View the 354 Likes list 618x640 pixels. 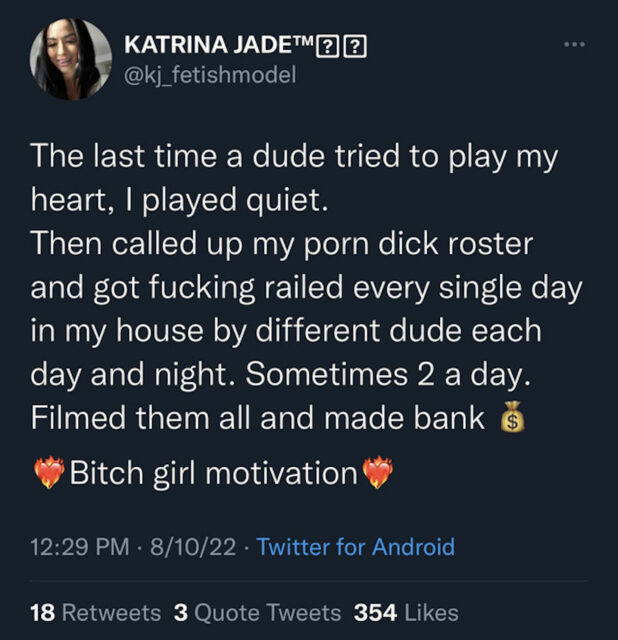pyautogui.click(x=406, y=613)
